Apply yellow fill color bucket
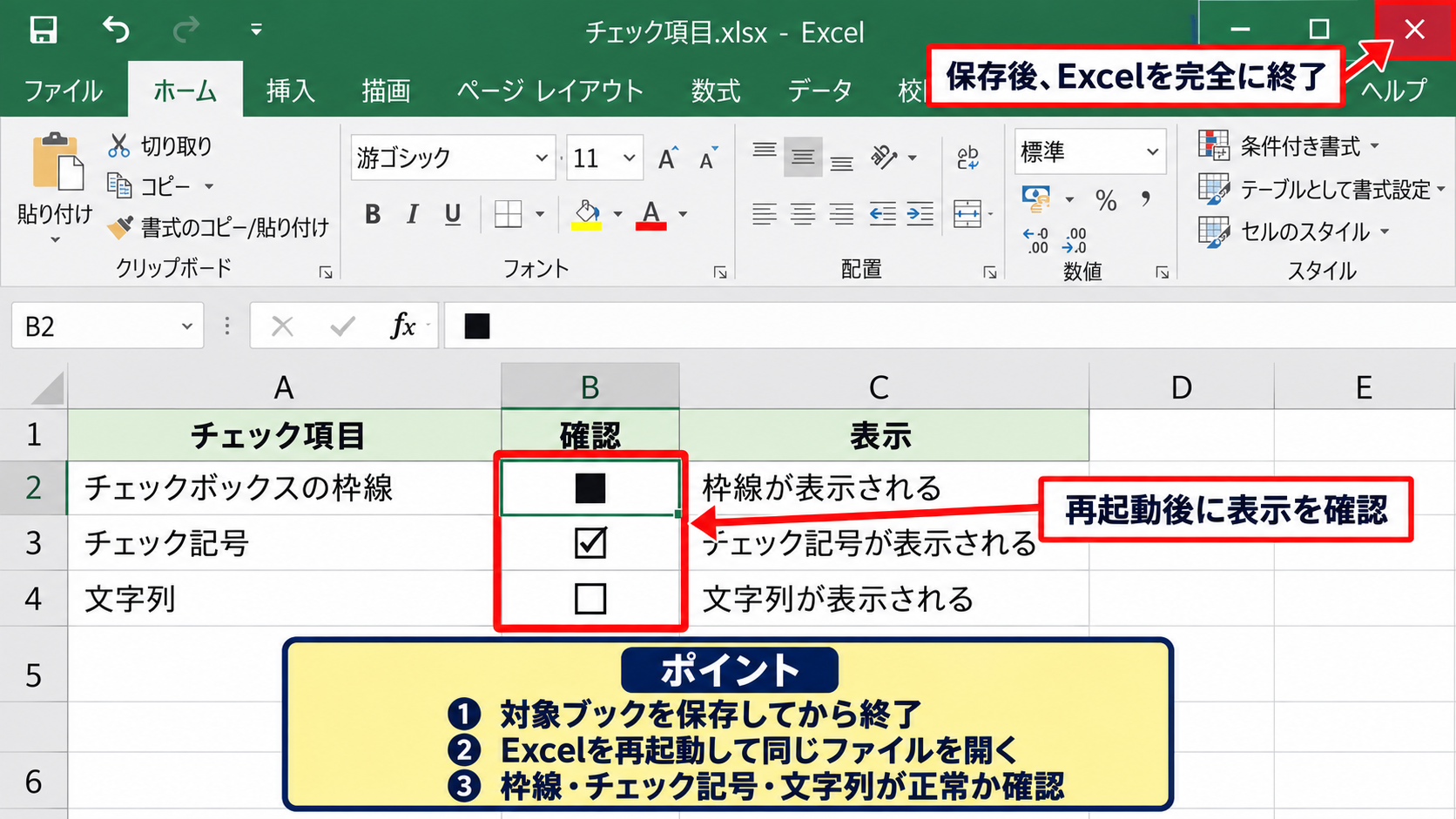 click(587, 214)
